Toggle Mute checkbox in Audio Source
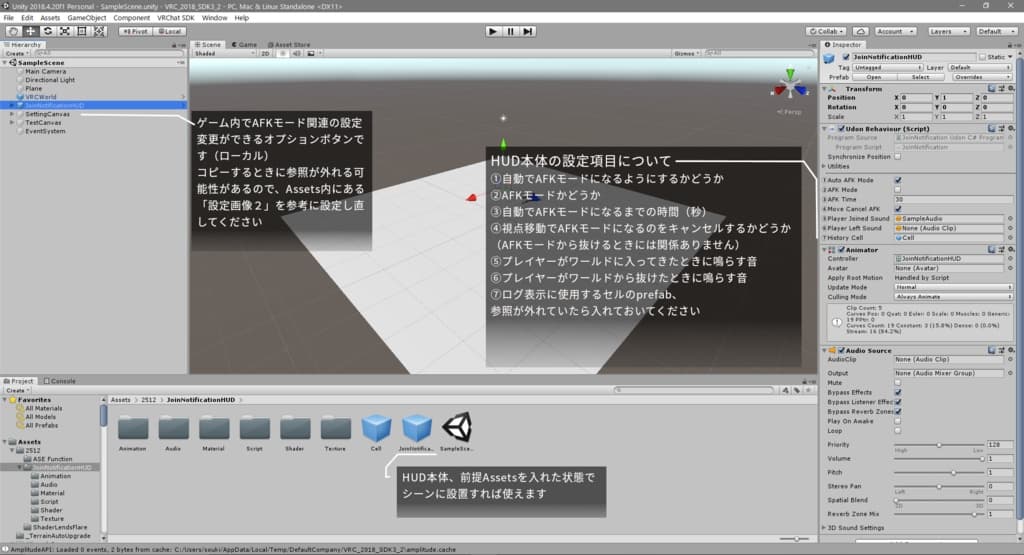This screenshot has height=555, width=1024. coord(898,383)
